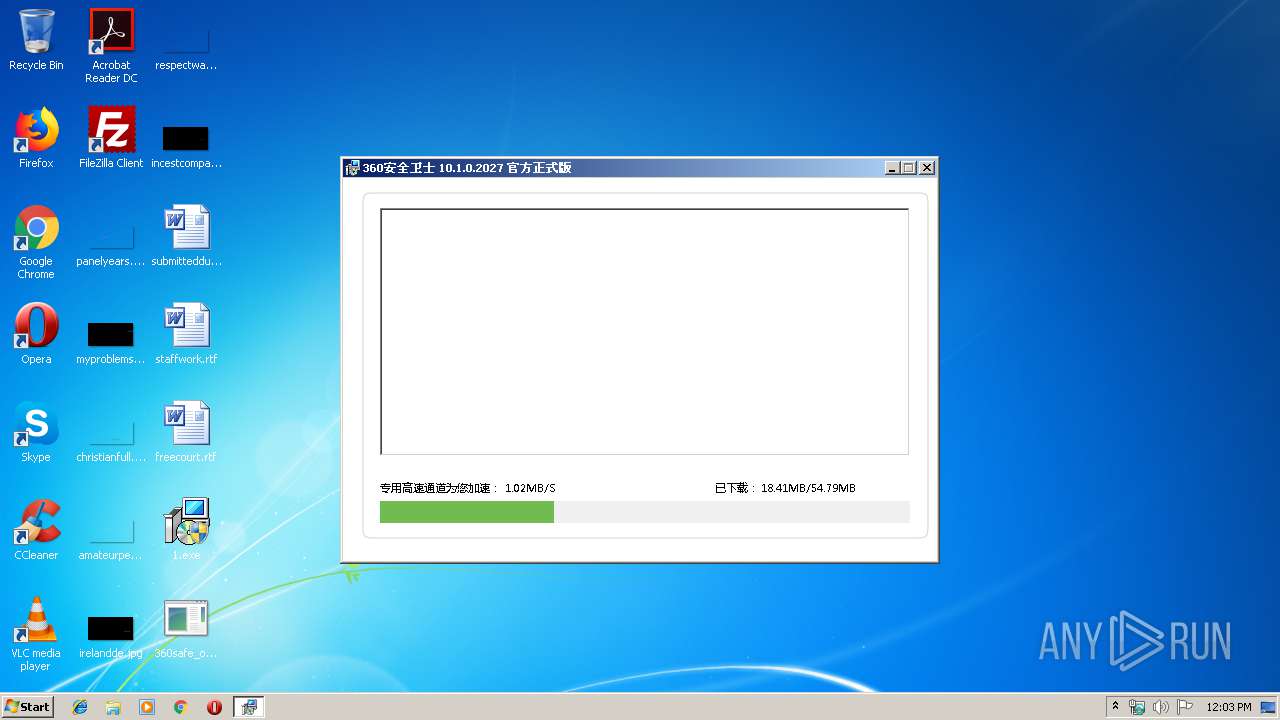Open the volume control tray icon
This screenshot has width=1280, height=720.
click(x=1160, y=707)
